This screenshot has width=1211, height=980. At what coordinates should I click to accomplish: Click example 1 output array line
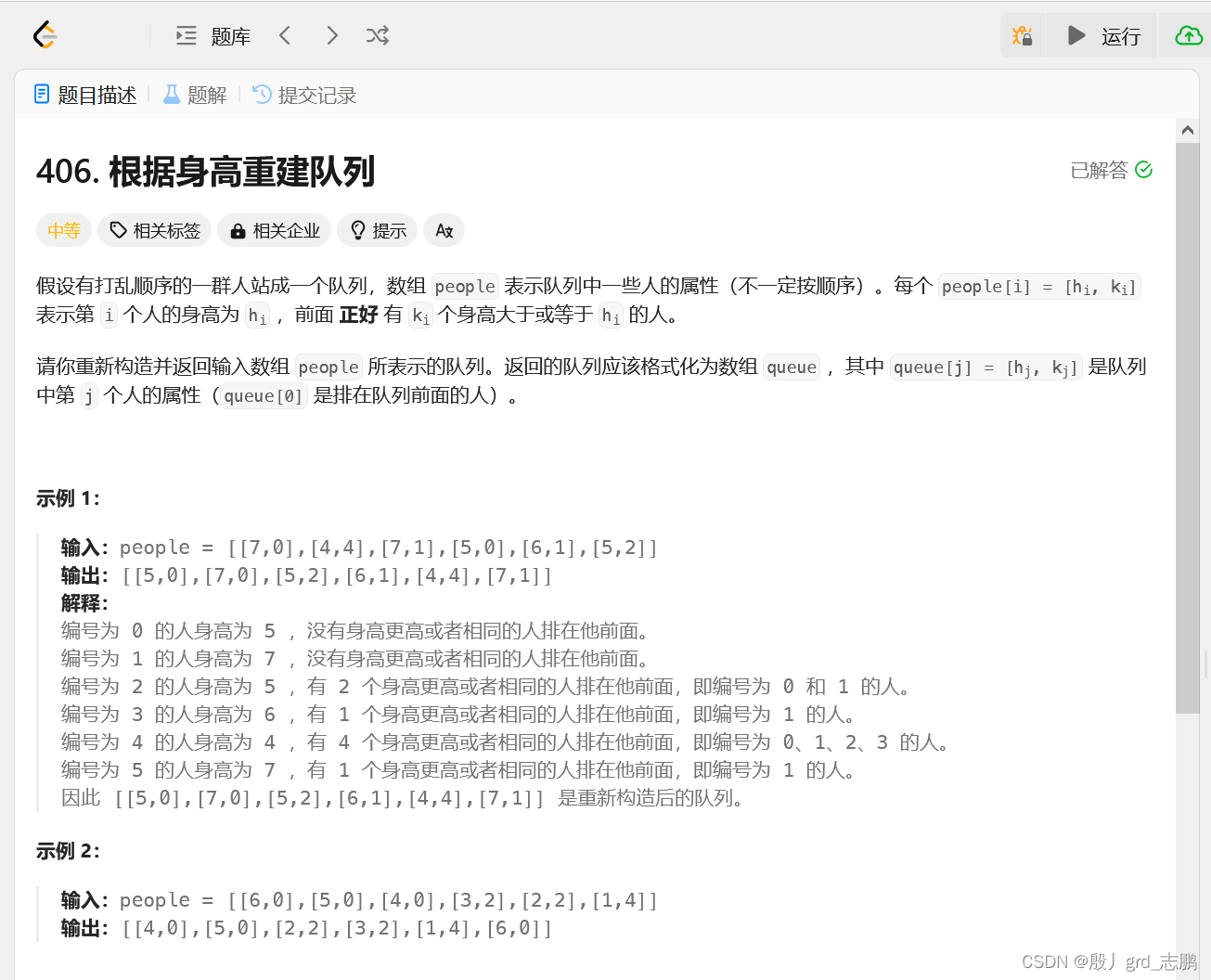307,575
